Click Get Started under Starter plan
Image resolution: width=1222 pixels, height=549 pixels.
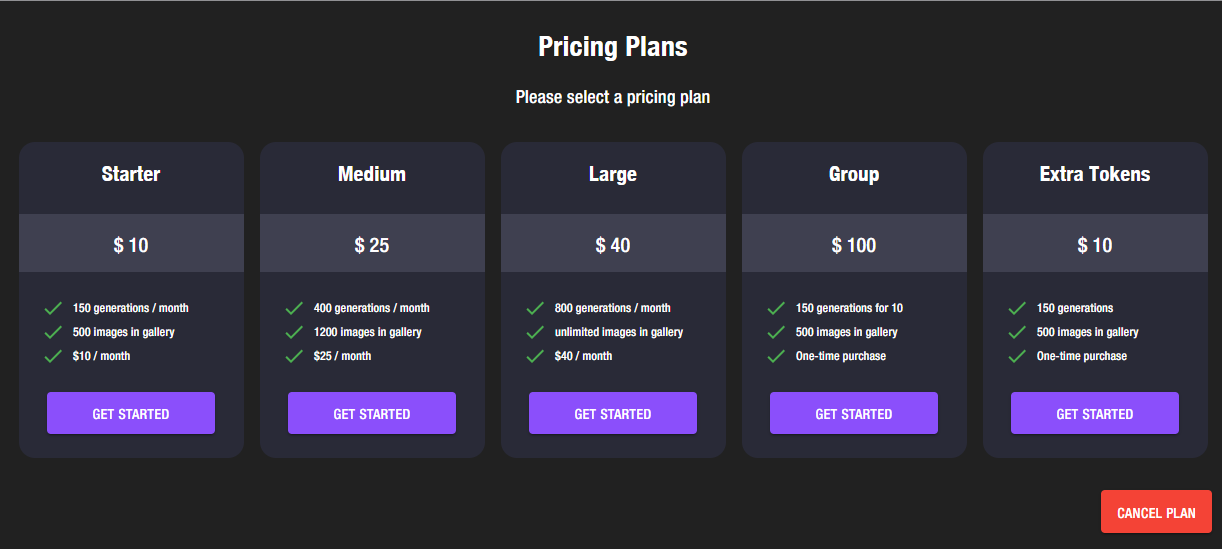click(x=131, y=413)
